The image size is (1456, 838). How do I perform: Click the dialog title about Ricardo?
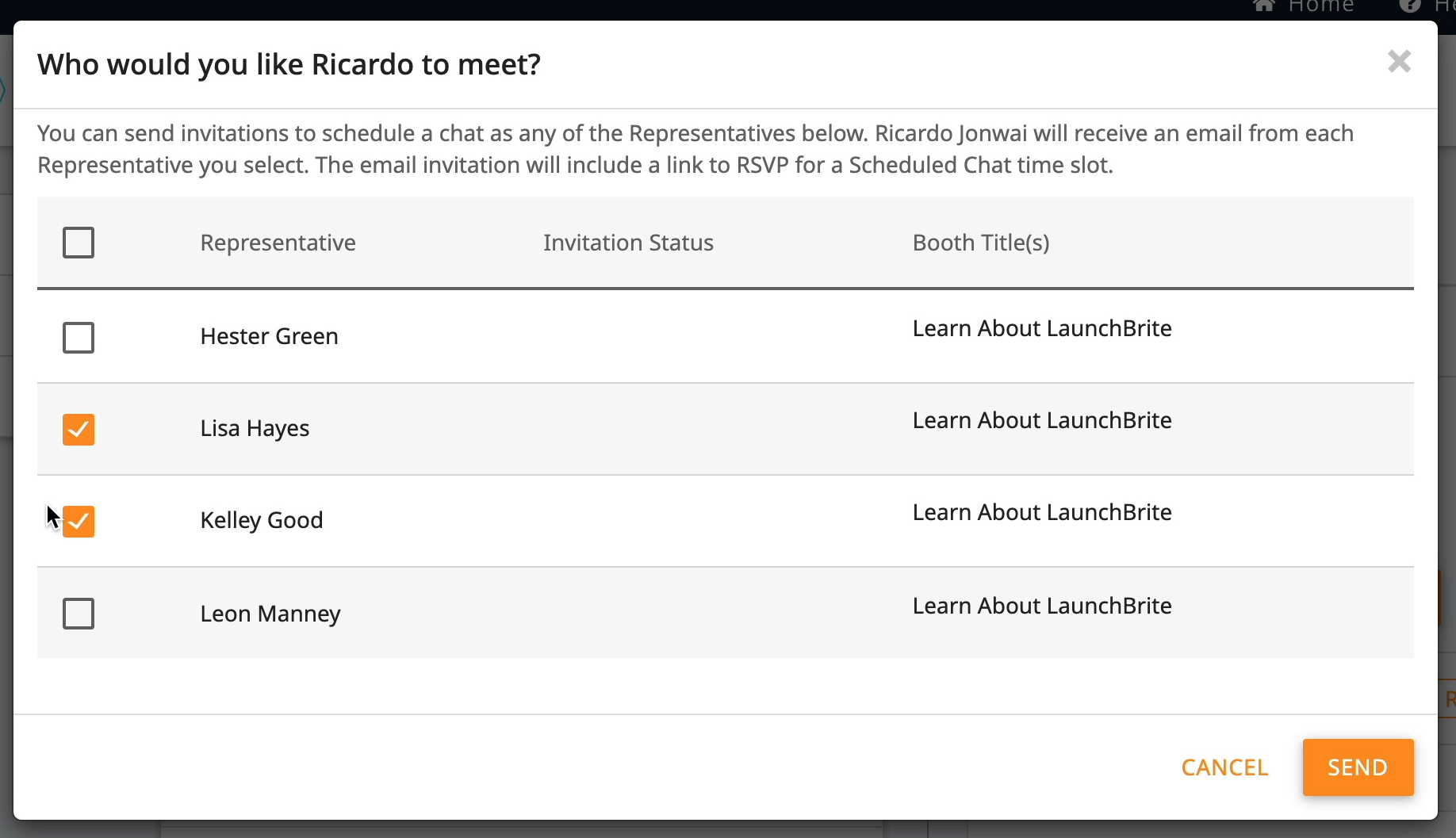289,64
